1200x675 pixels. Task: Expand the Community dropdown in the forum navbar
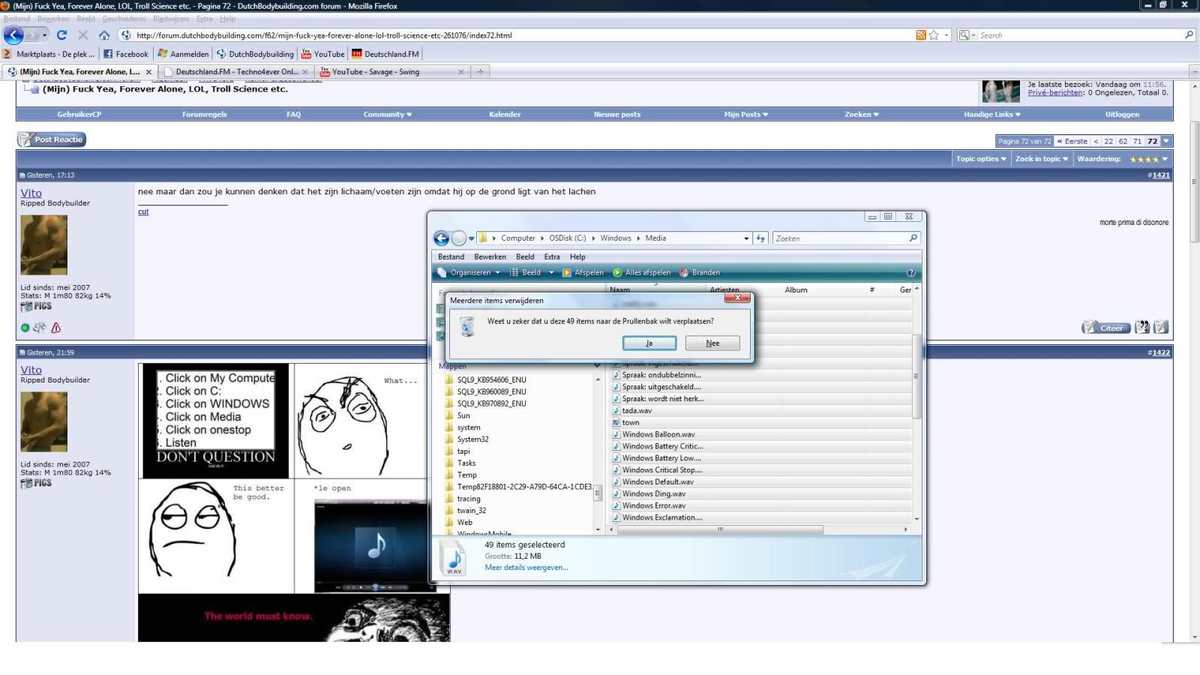pos(387,115)
